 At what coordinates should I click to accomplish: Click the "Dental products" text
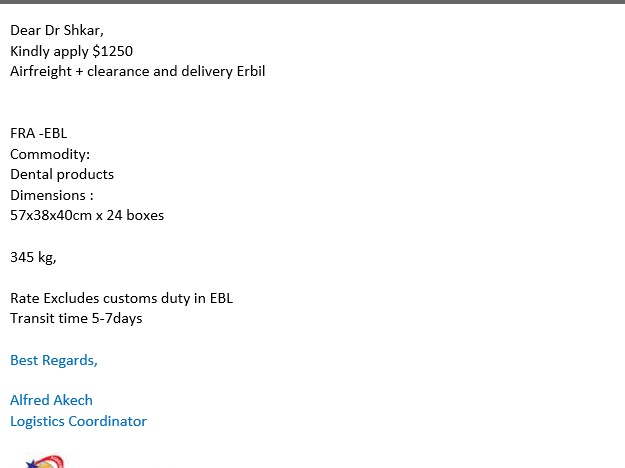[62, 174]
